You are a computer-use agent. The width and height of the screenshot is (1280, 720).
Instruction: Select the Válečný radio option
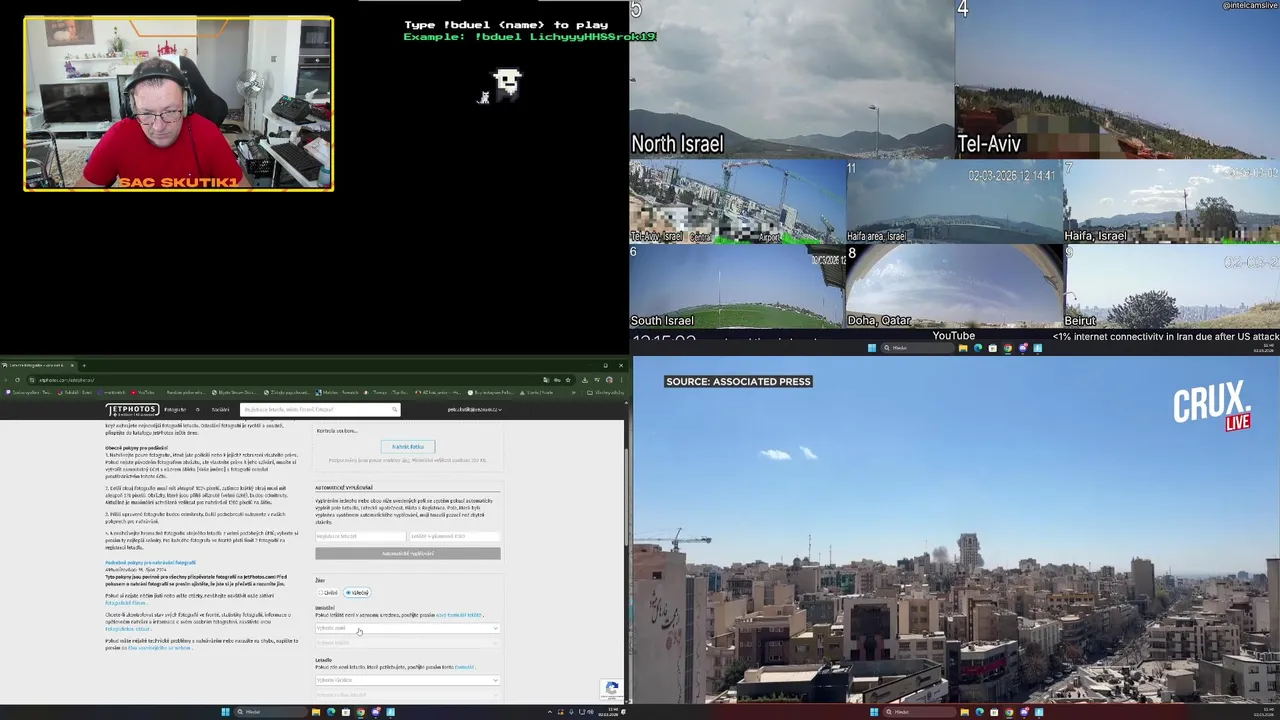pyautogui.click(x=357, y=592)
